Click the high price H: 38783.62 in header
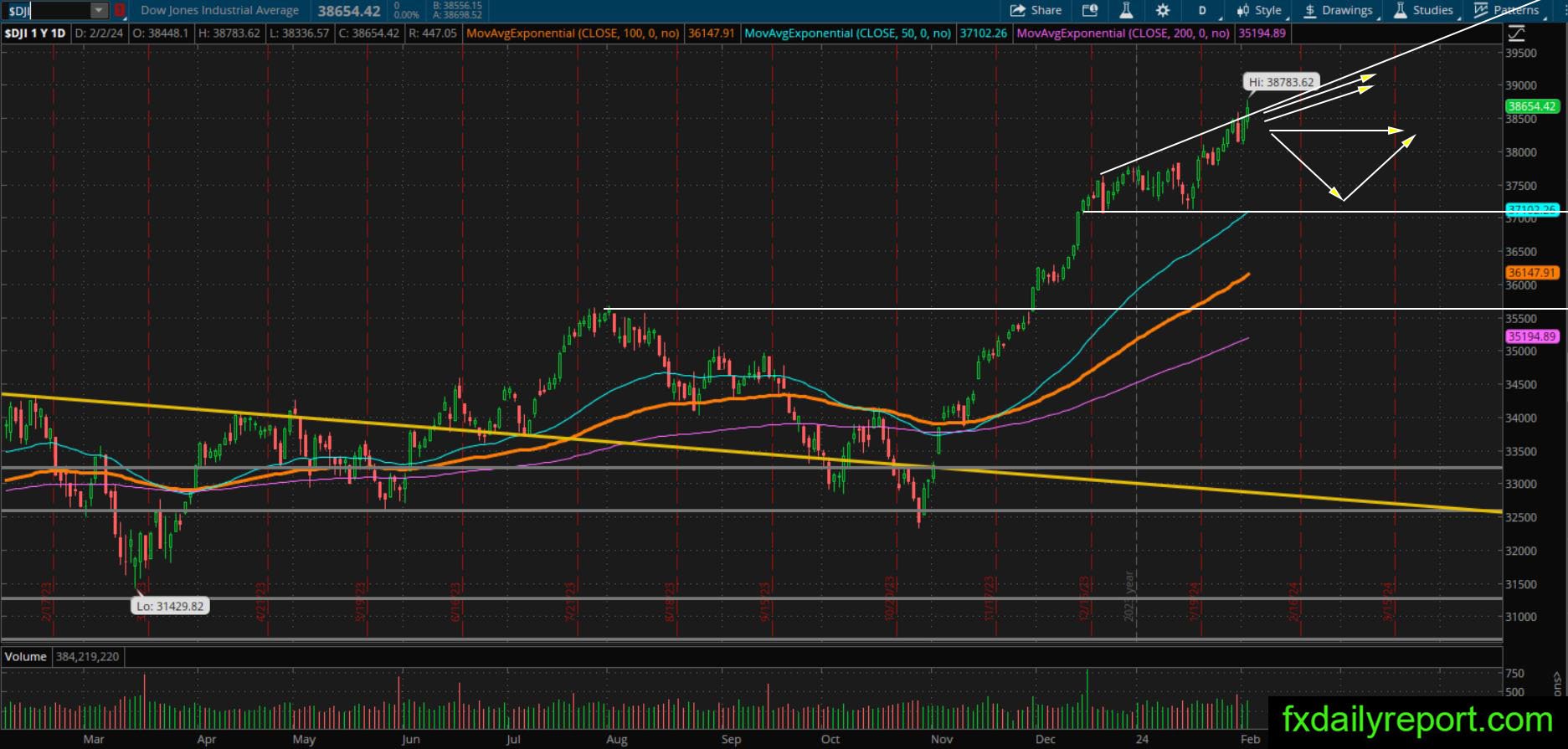 229,33
